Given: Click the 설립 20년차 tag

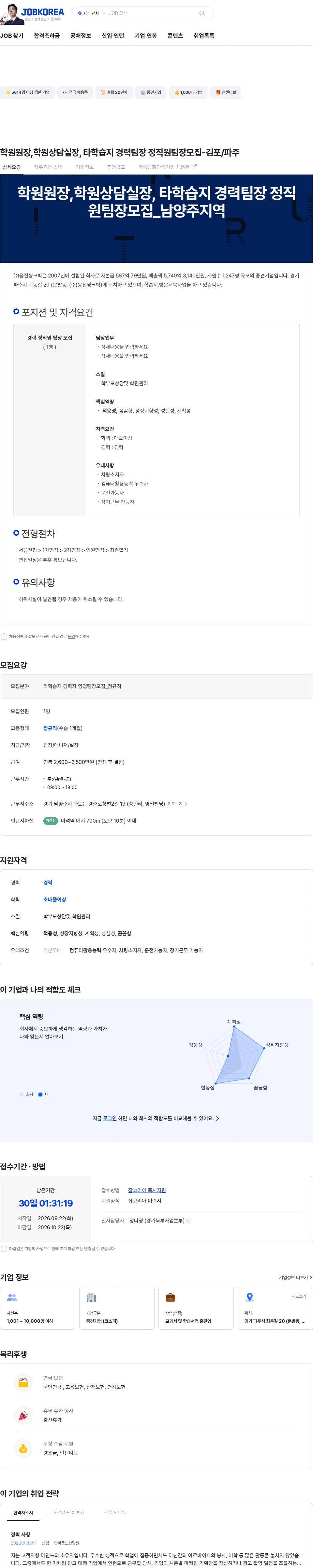Looking at the screenshot, I should [114, 92].
